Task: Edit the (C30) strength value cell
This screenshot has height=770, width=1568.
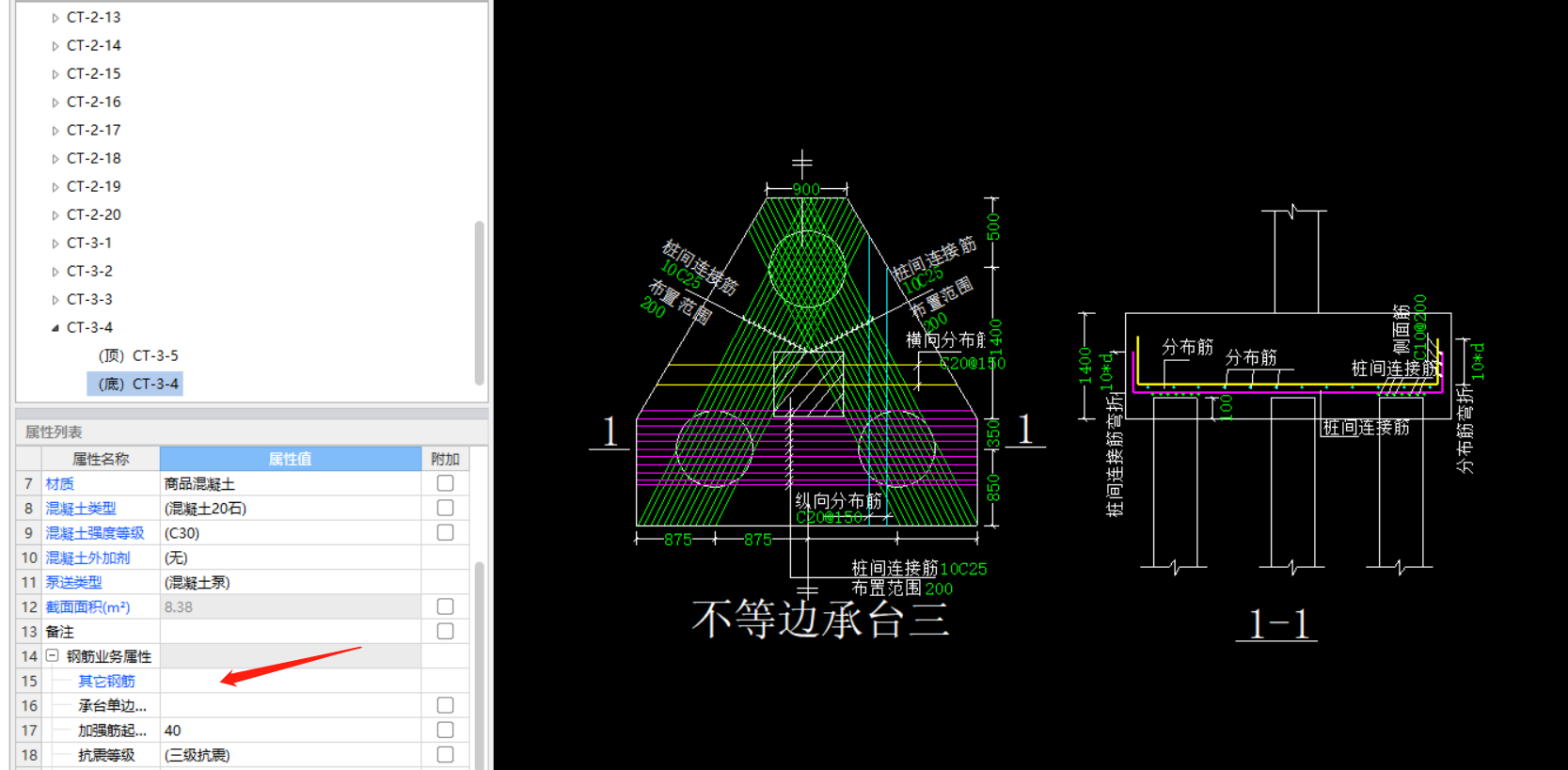Action: (x=291, y=533)
